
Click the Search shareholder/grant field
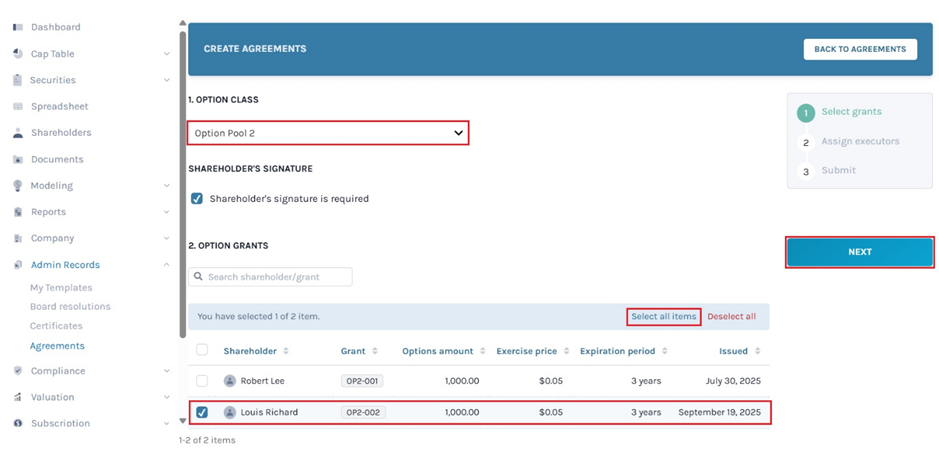(271, 277)
